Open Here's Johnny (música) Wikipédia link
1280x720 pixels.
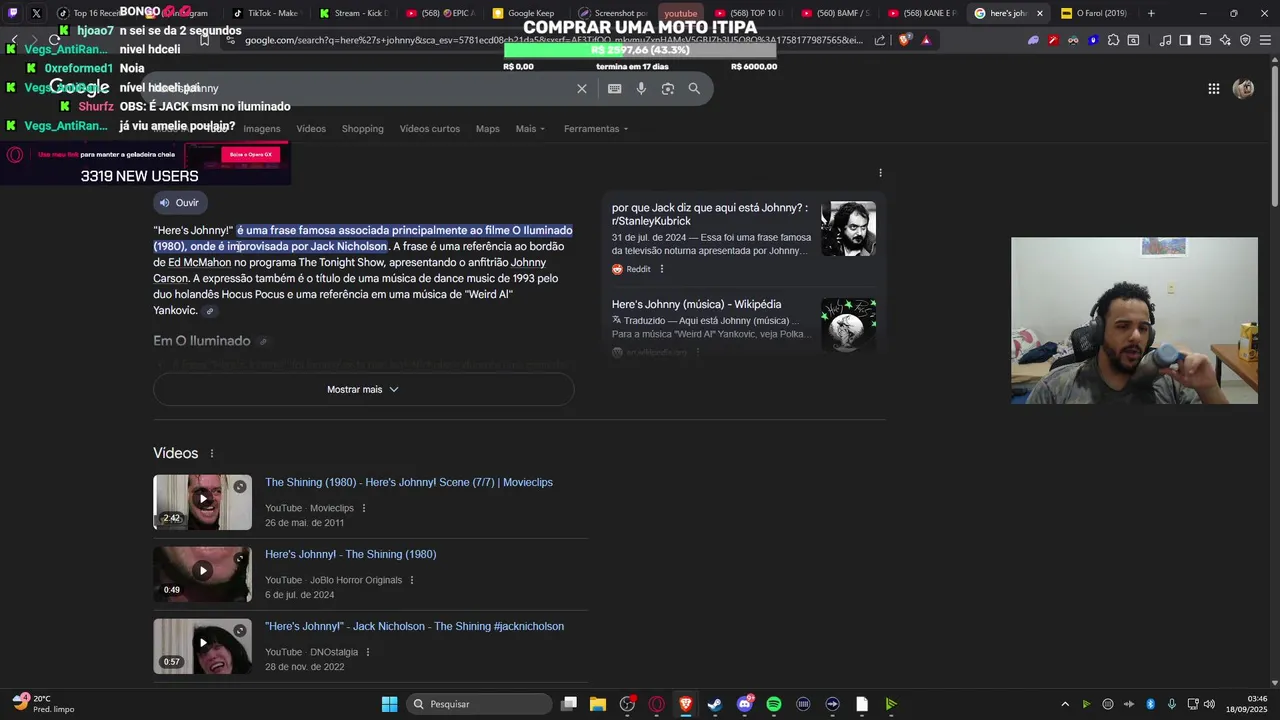(x=696, y=304)
